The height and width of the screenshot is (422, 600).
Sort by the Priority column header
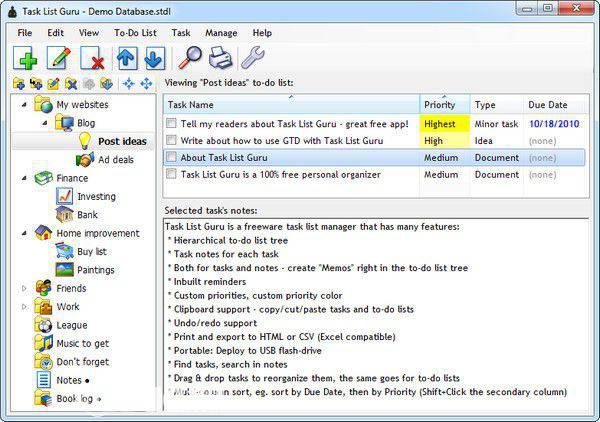tap(445, 104)
